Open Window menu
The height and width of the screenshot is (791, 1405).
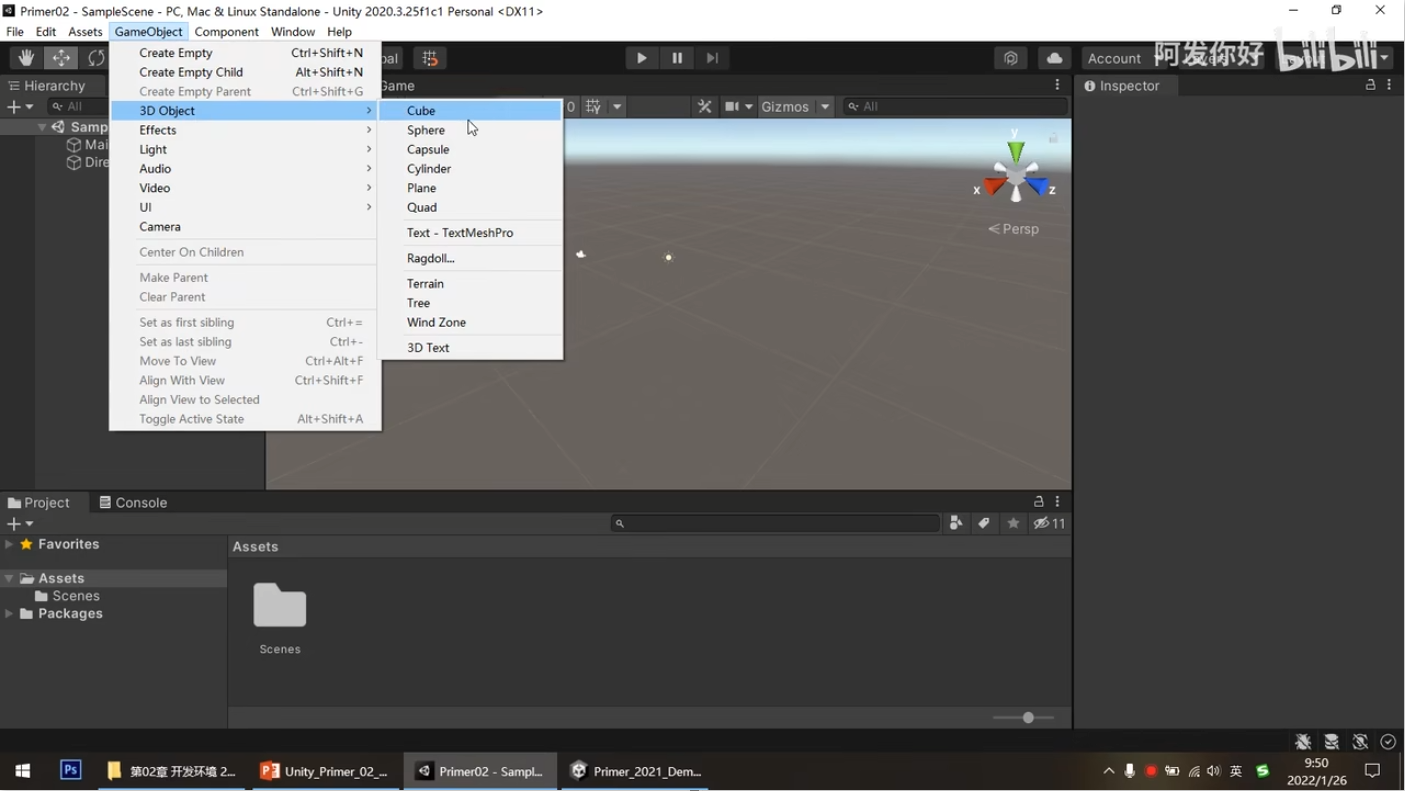(293, 32)
